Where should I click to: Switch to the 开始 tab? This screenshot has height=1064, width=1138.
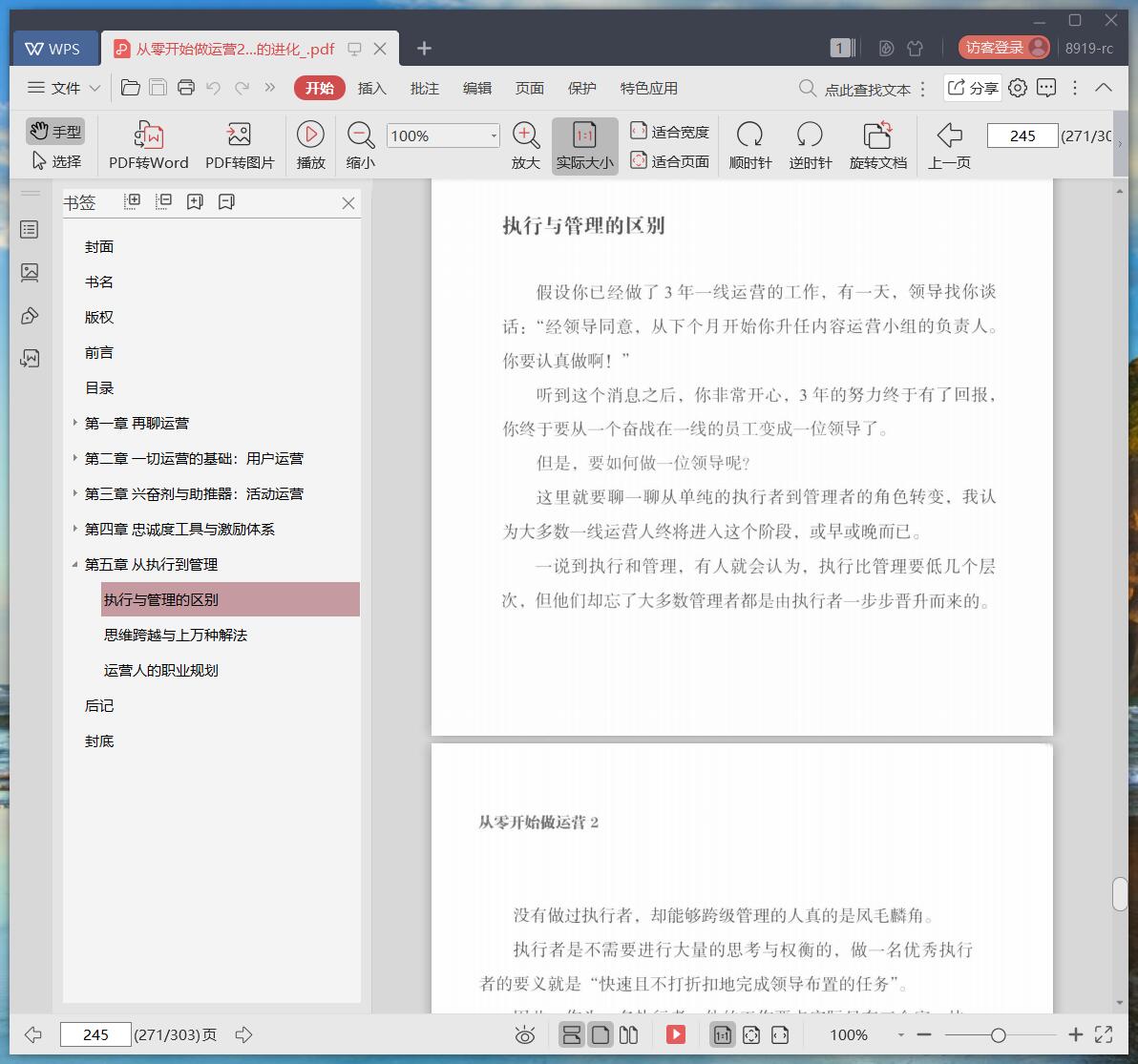319,88
